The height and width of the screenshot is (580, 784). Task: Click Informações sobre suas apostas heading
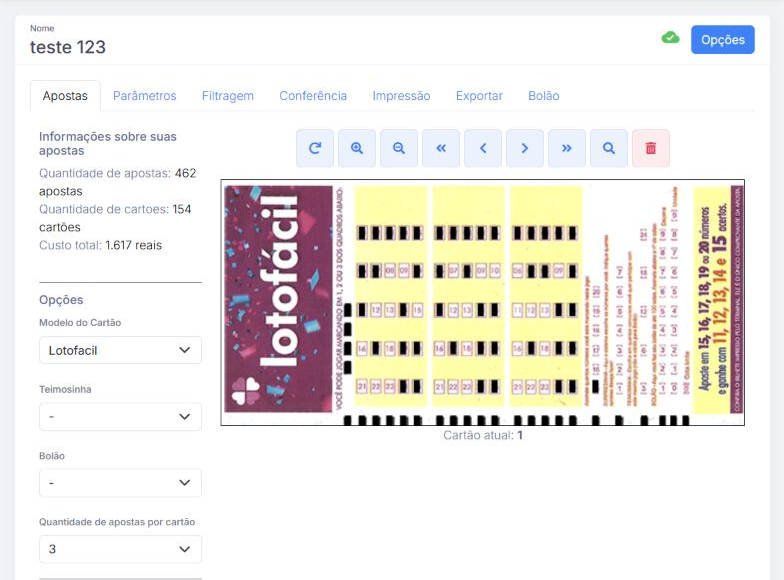pos(108,144)
